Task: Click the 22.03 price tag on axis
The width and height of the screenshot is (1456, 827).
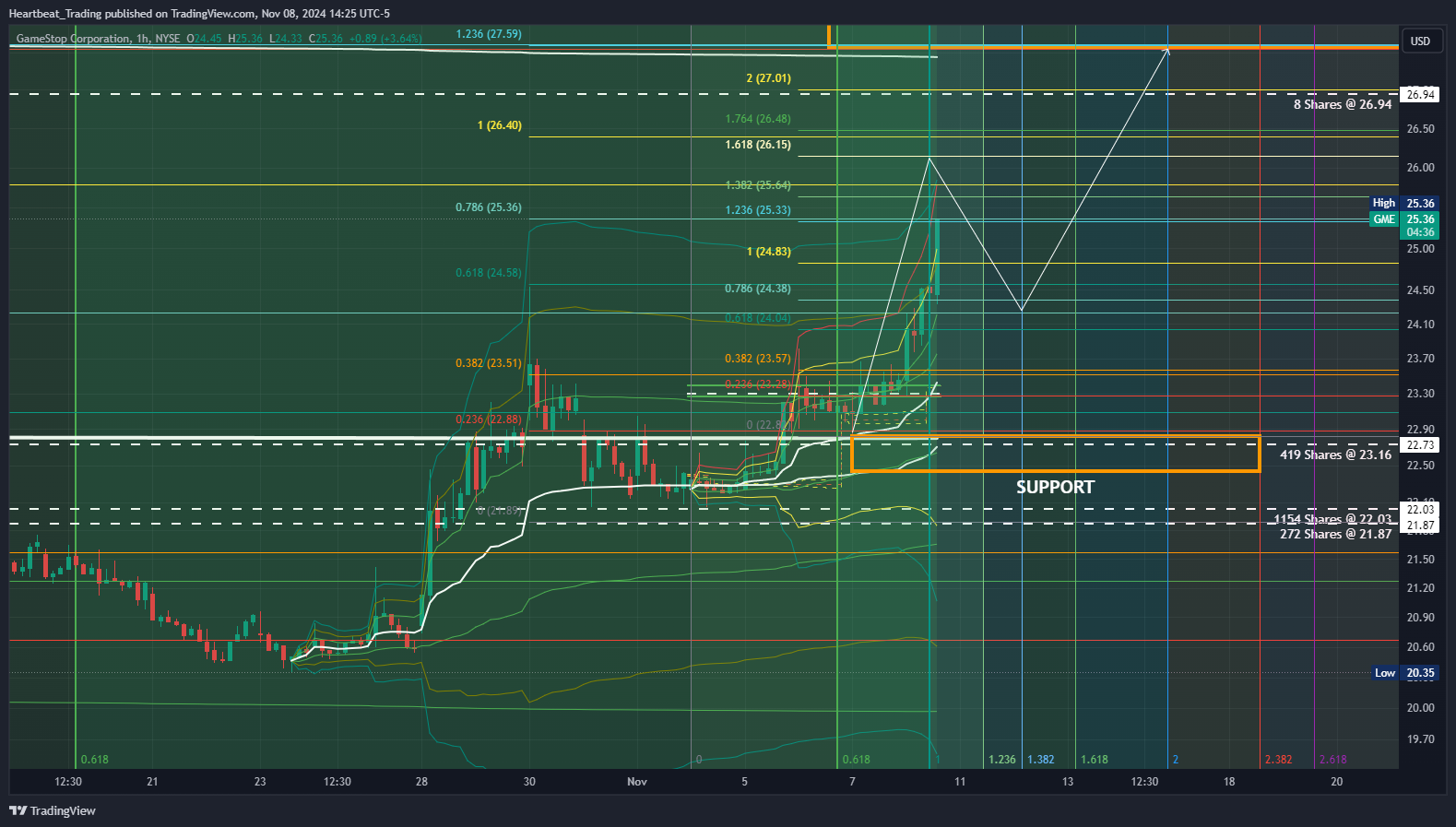Action: [x=1420, y=509]
